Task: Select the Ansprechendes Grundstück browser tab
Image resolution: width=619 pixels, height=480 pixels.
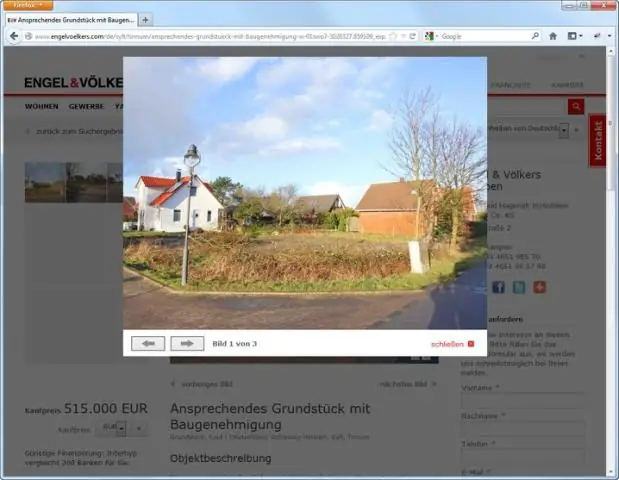Action: point(71,20)
